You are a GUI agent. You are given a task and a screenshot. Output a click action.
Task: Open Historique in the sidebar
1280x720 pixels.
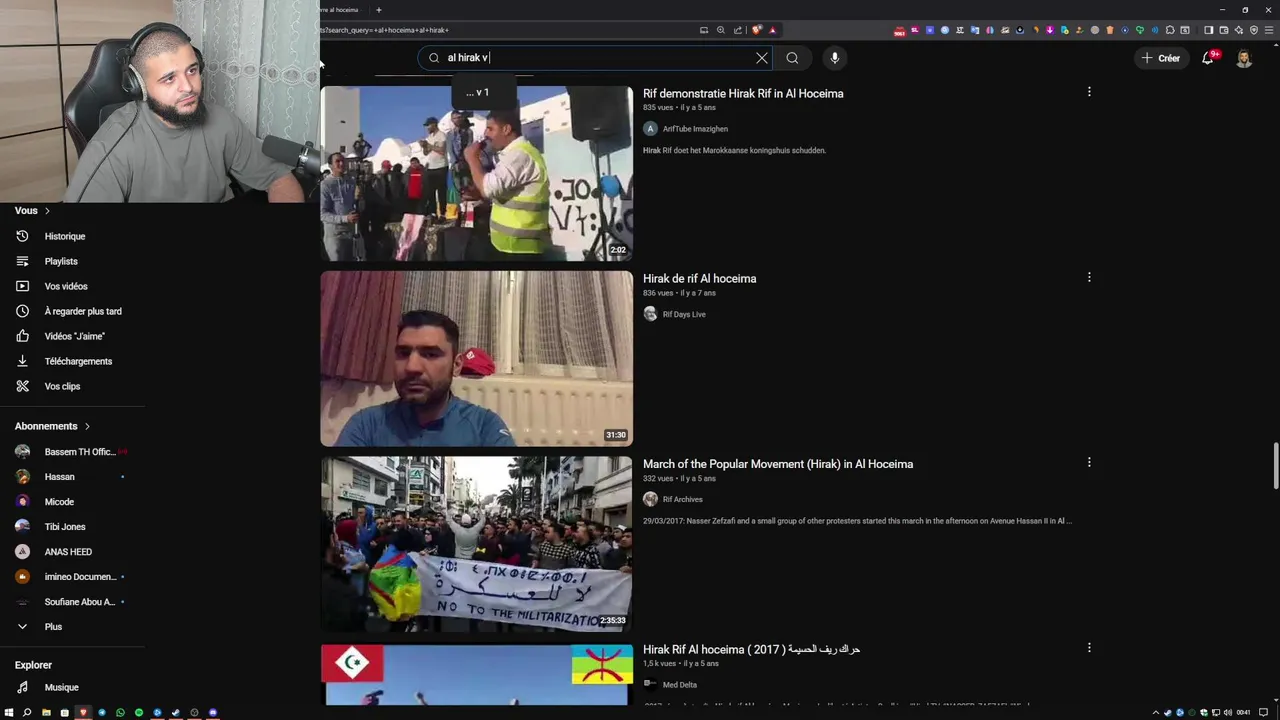[x=65, y=236]
